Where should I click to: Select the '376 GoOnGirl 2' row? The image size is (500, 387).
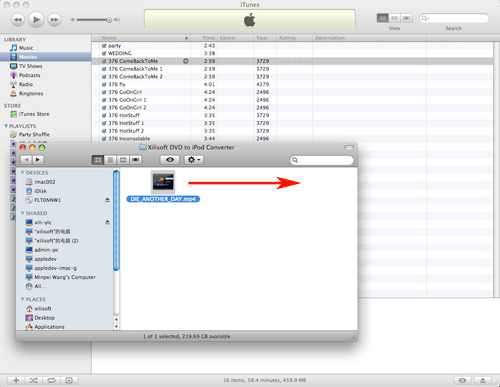click(x=293, y=108)
